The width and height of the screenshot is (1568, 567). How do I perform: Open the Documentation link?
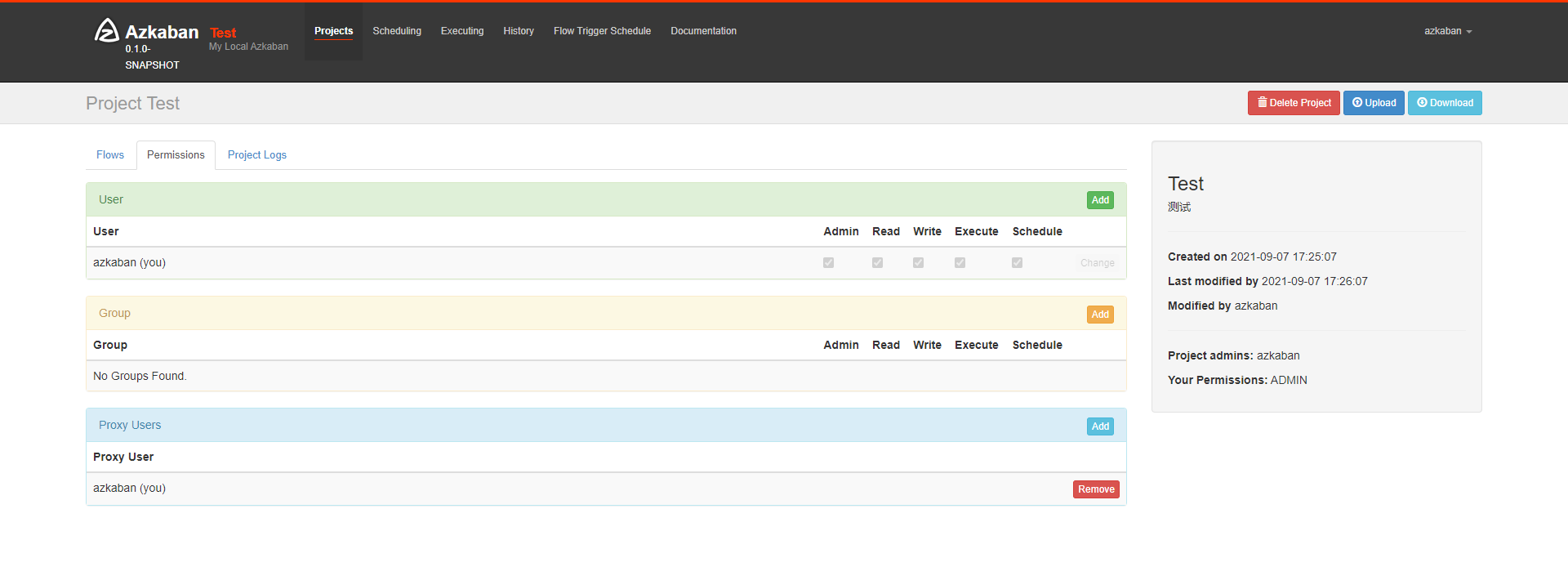tap(703, 31)
